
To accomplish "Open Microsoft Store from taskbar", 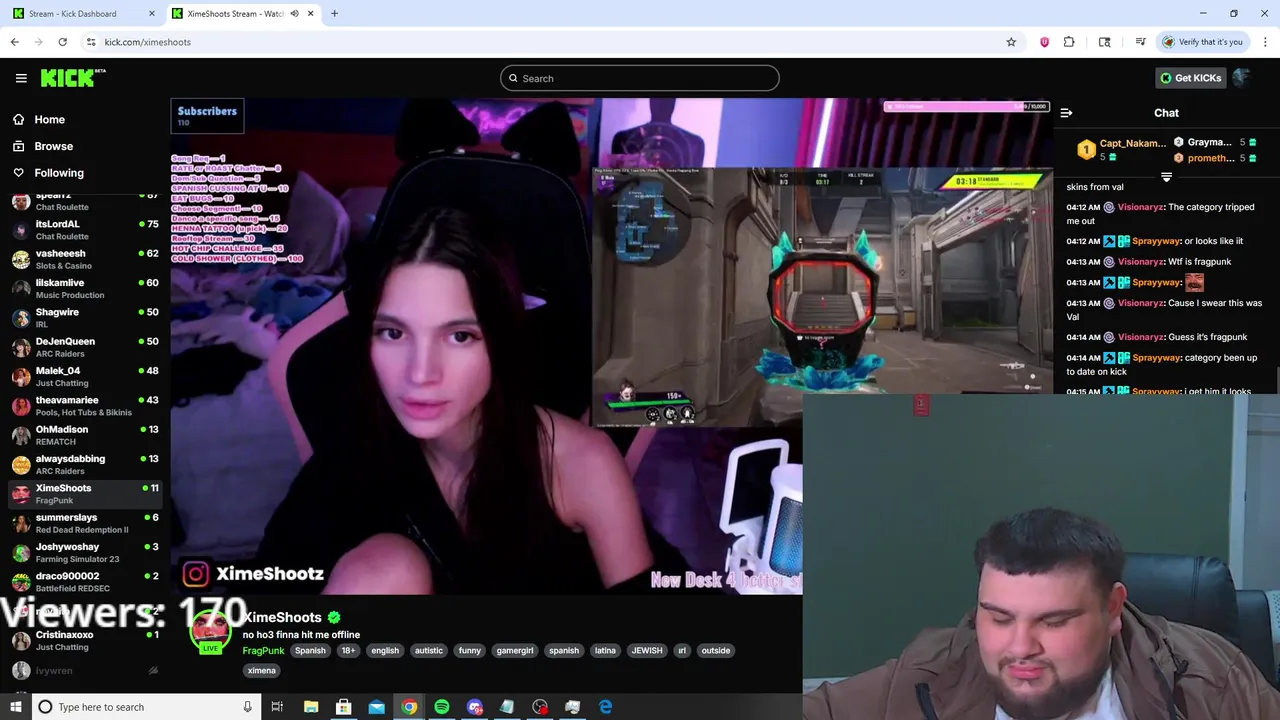I will (x=343, y=707).
